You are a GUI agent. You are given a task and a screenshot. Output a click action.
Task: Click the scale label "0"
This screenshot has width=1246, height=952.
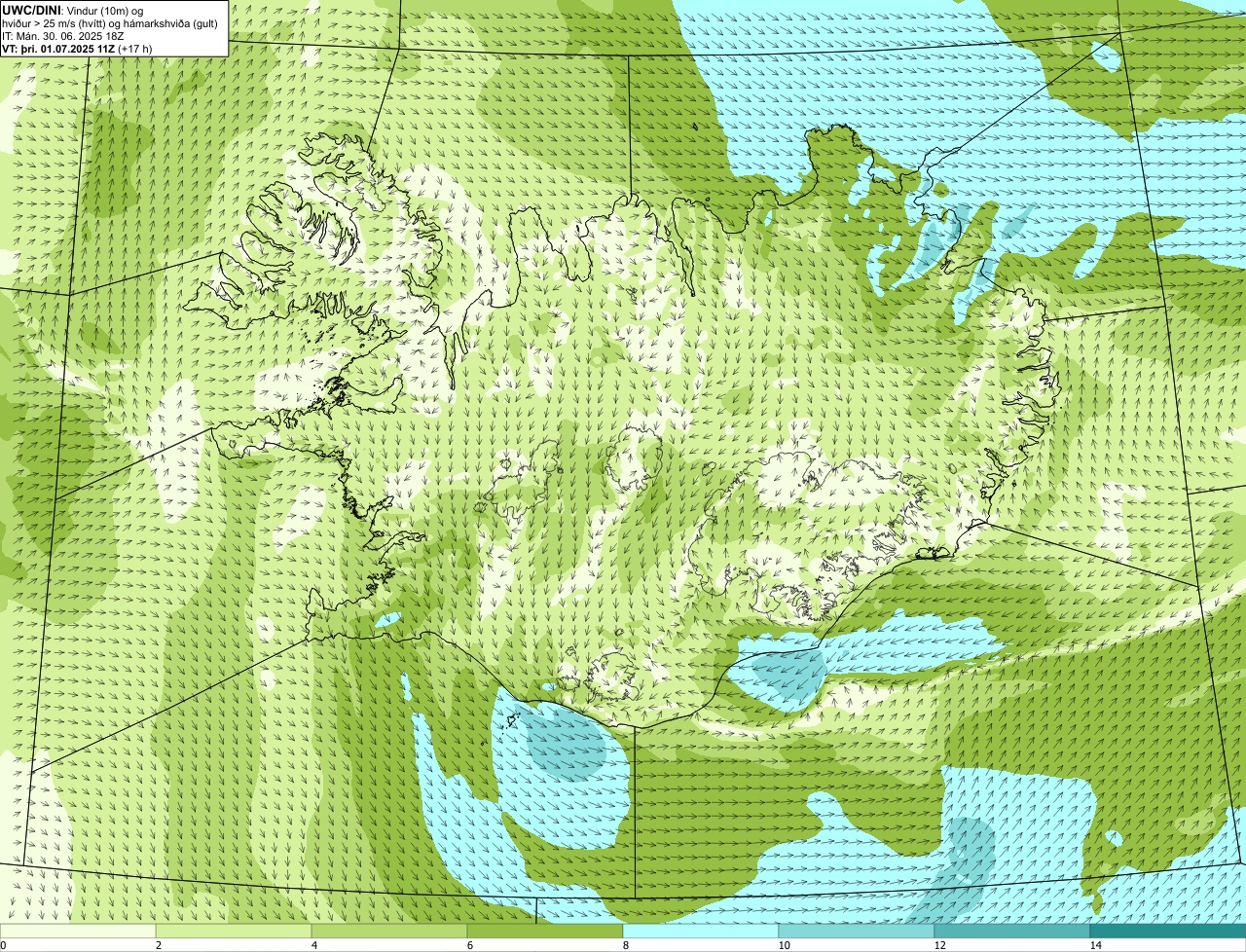click(x=3, y=945)
